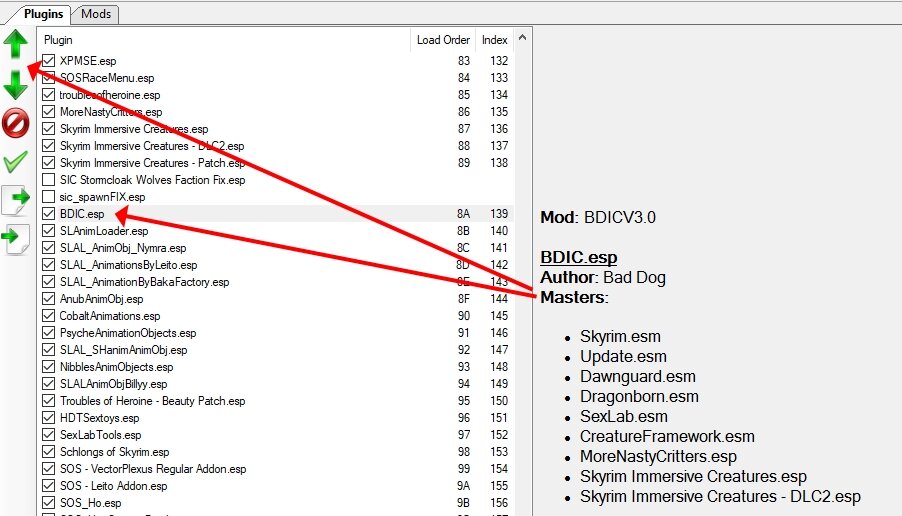The image size is (902, 516).
Task: Click MoreNastyCritters.esp in the masters list
Action: click(x=658, y=456)
